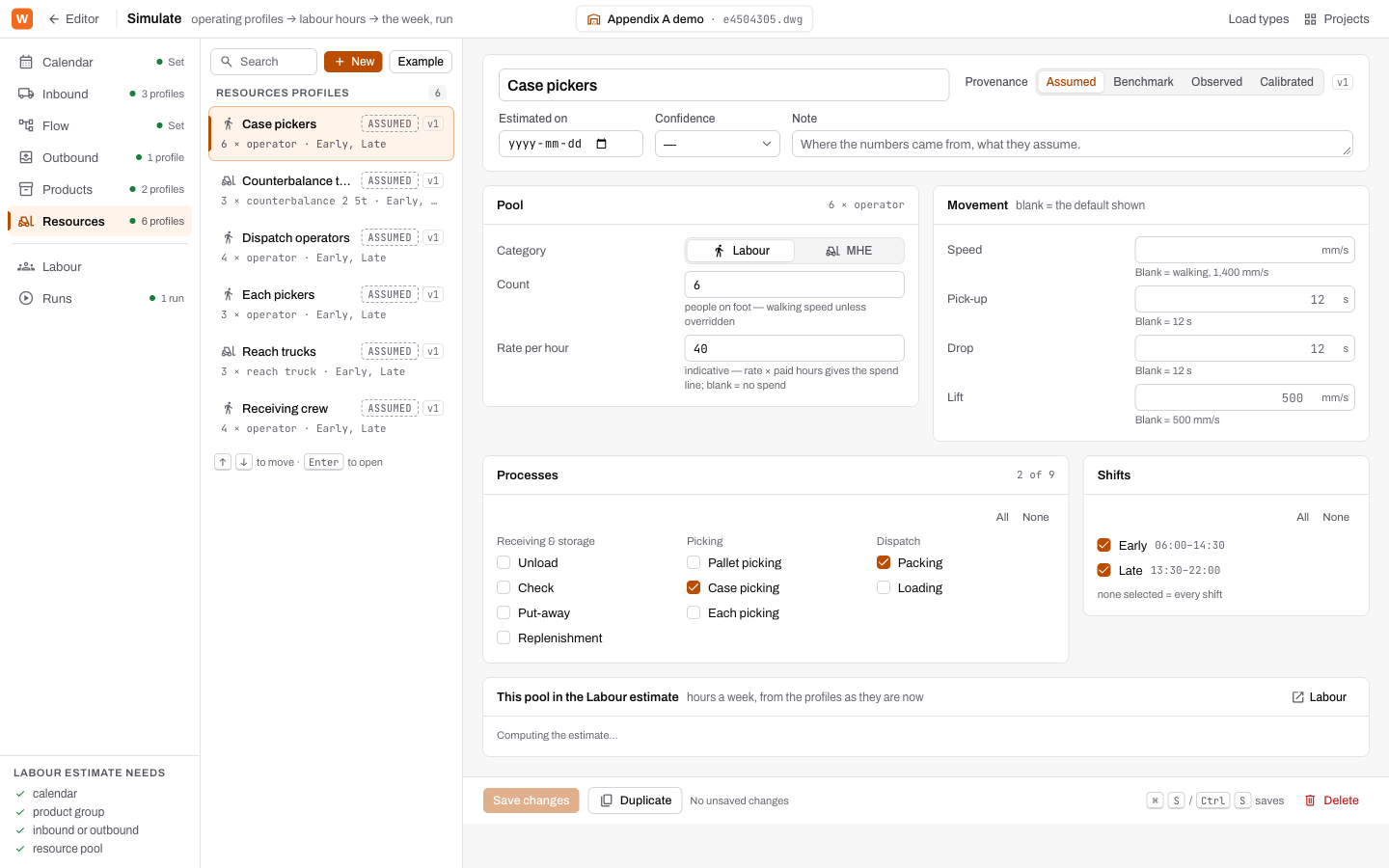Click the Case pickers name field
Viewport: 1389px width, 868px height.
[724, 85]
